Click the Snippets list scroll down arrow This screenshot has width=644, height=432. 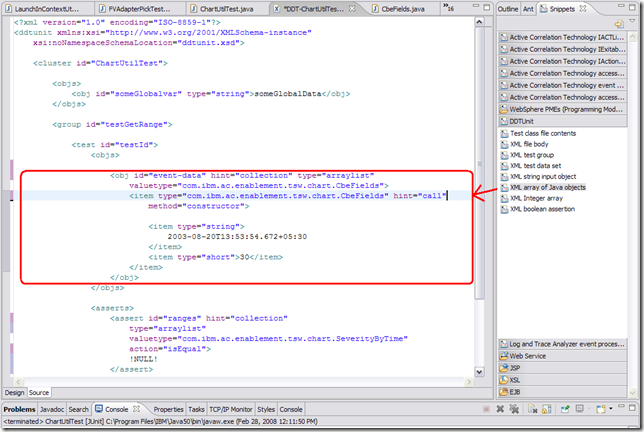[x=632, y=393]
